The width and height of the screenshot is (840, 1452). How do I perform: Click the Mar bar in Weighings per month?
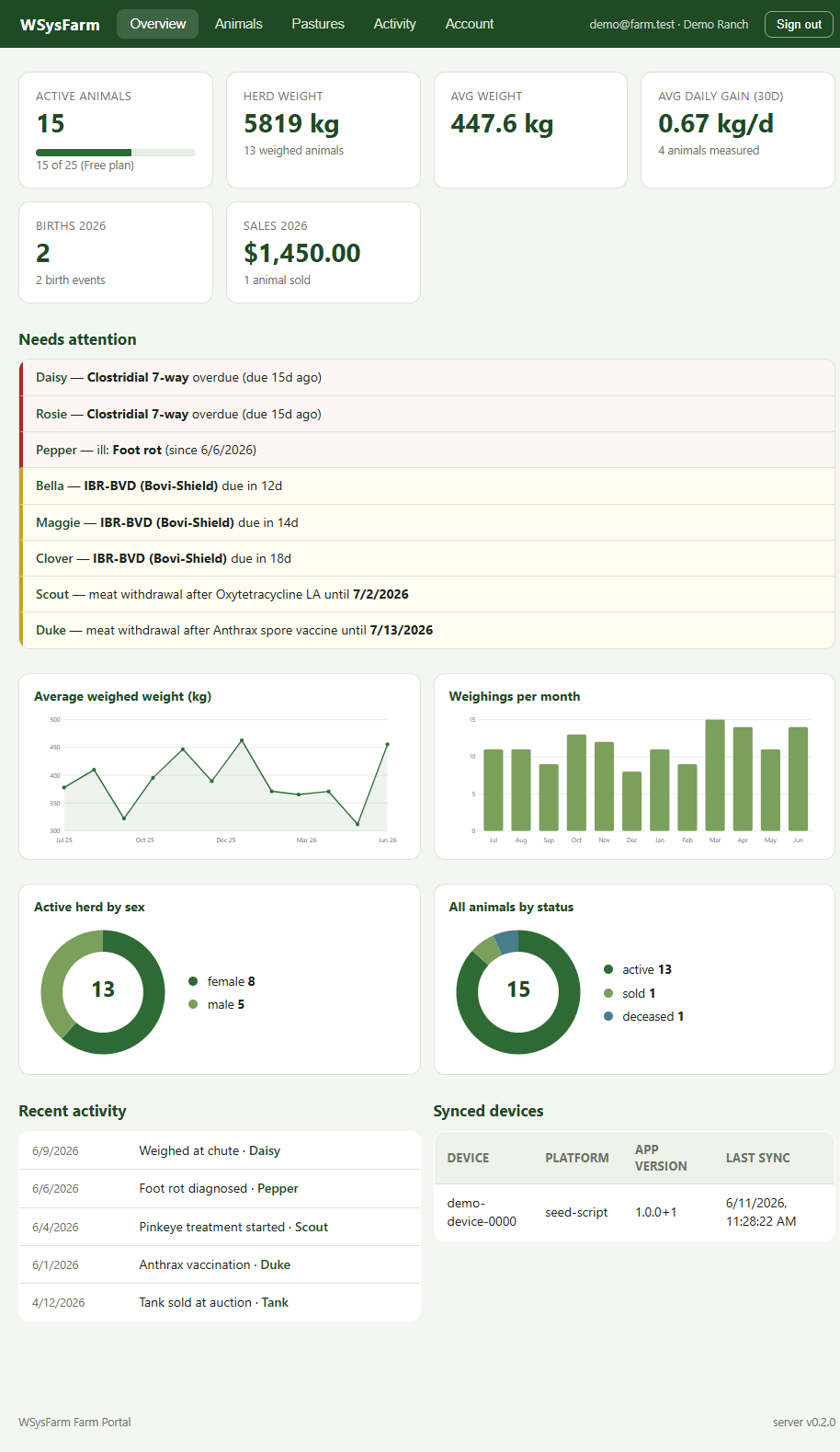point(715,775)
